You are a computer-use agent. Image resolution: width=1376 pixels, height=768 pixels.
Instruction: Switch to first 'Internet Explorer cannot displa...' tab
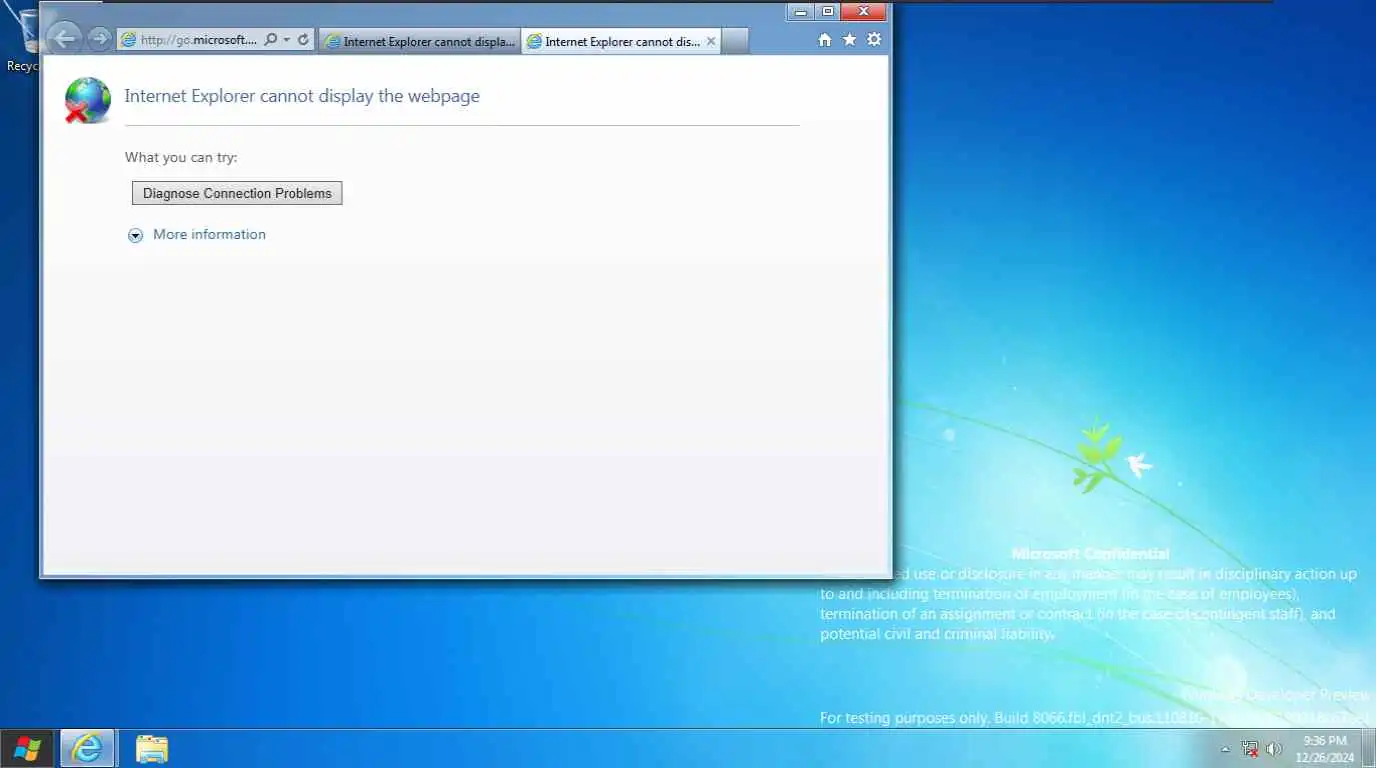click(x=420, y=41)
